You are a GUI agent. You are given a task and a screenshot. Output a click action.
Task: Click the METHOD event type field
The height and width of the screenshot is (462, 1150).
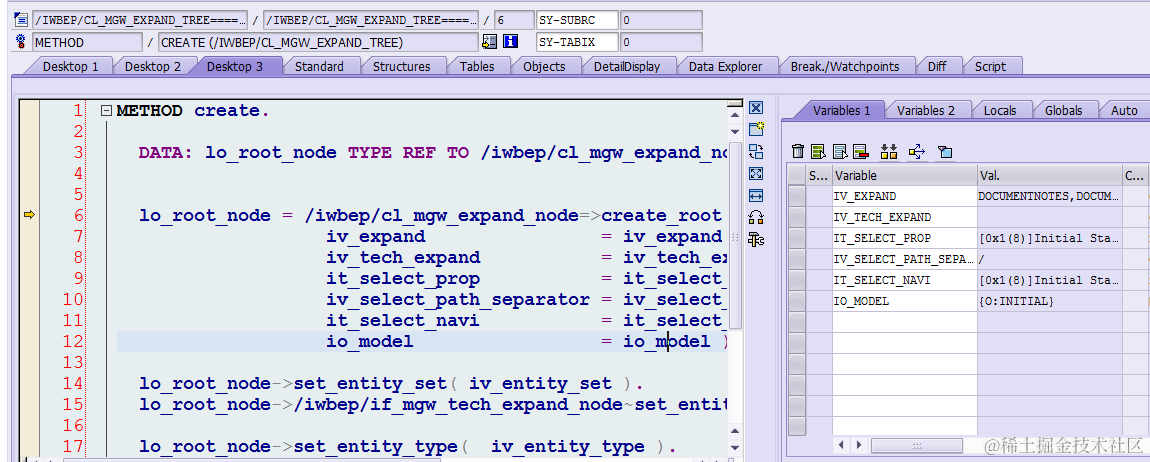pyautogui.click(x=87, y=43)
